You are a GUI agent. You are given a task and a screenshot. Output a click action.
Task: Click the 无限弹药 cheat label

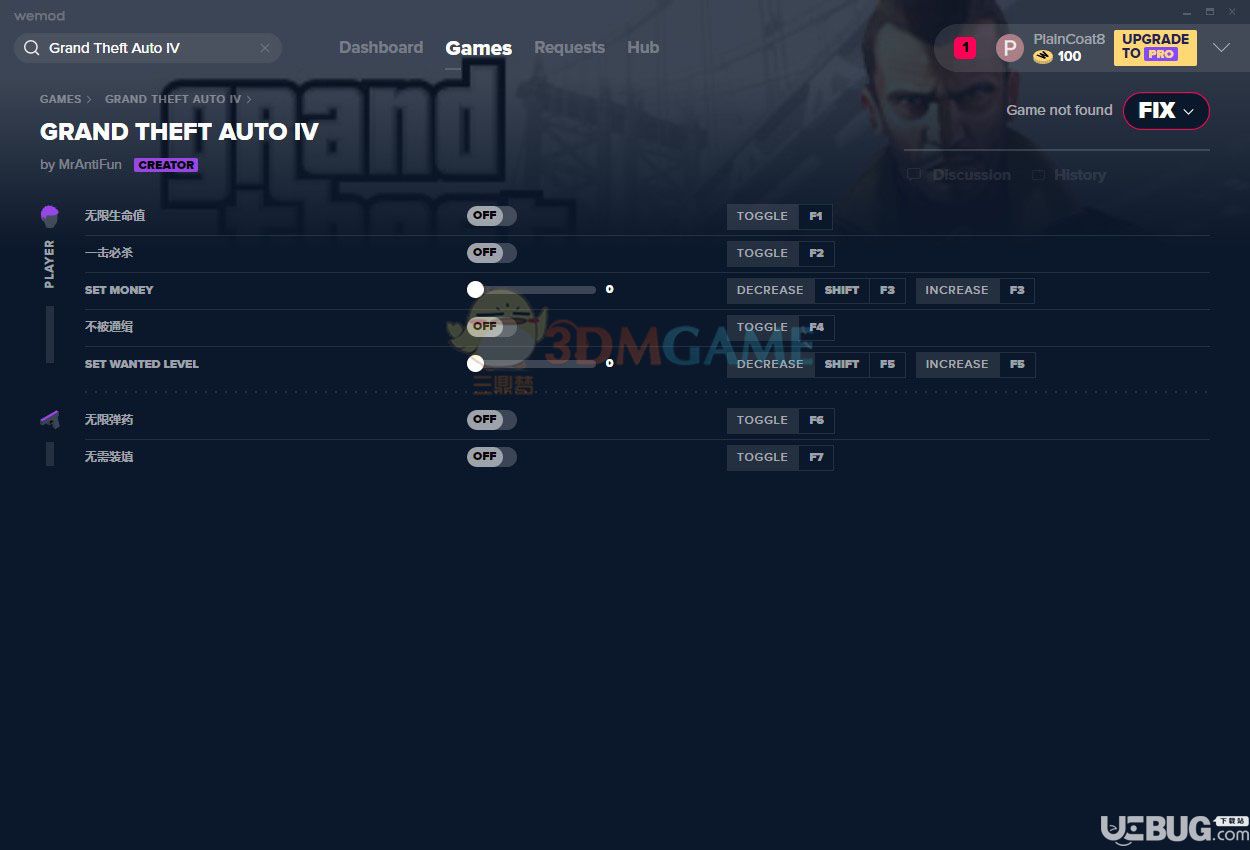[x=109, y=420]
